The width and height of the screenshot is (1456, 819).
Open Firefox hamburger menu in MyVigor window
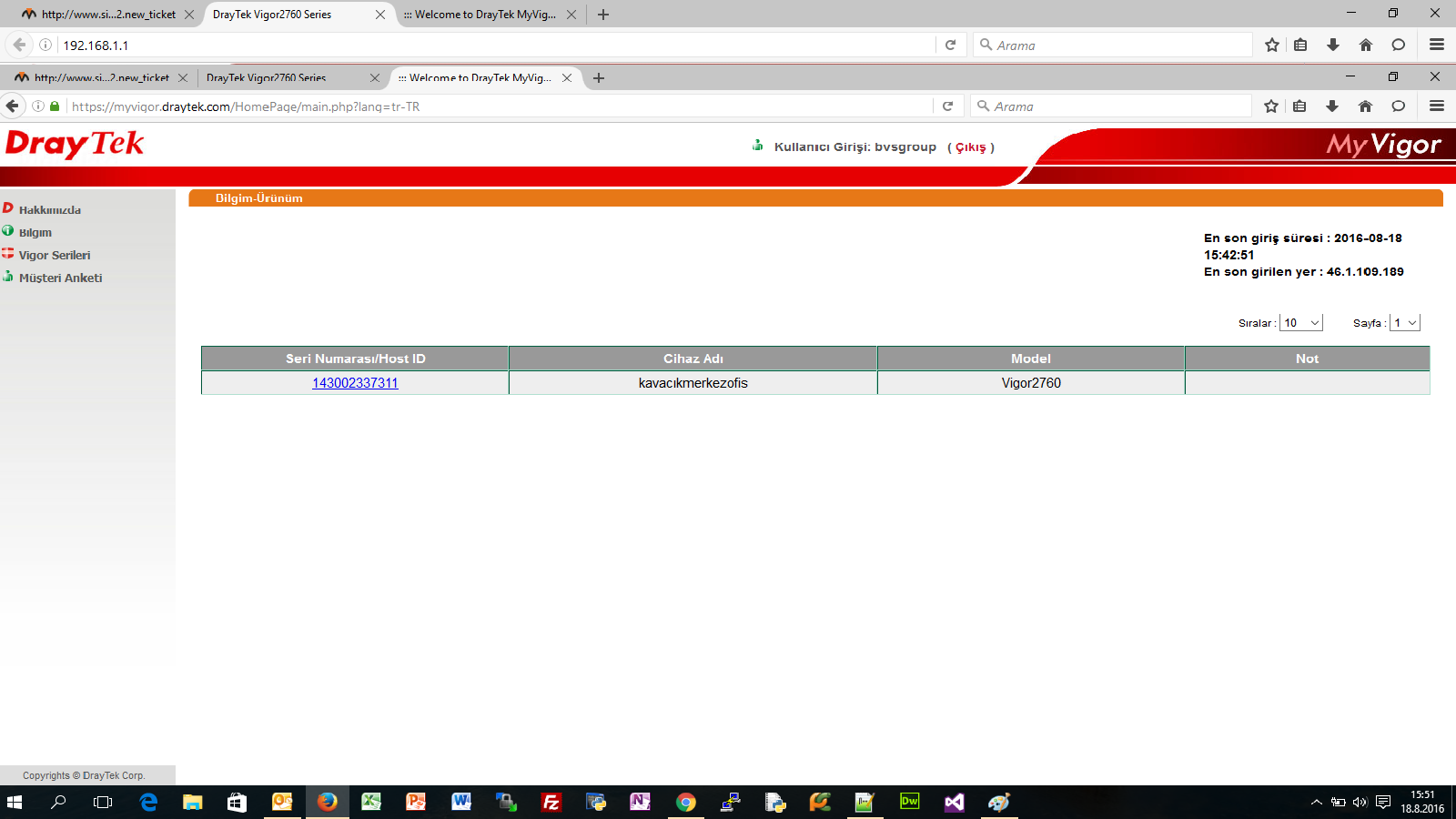(x=1437, y=106)
